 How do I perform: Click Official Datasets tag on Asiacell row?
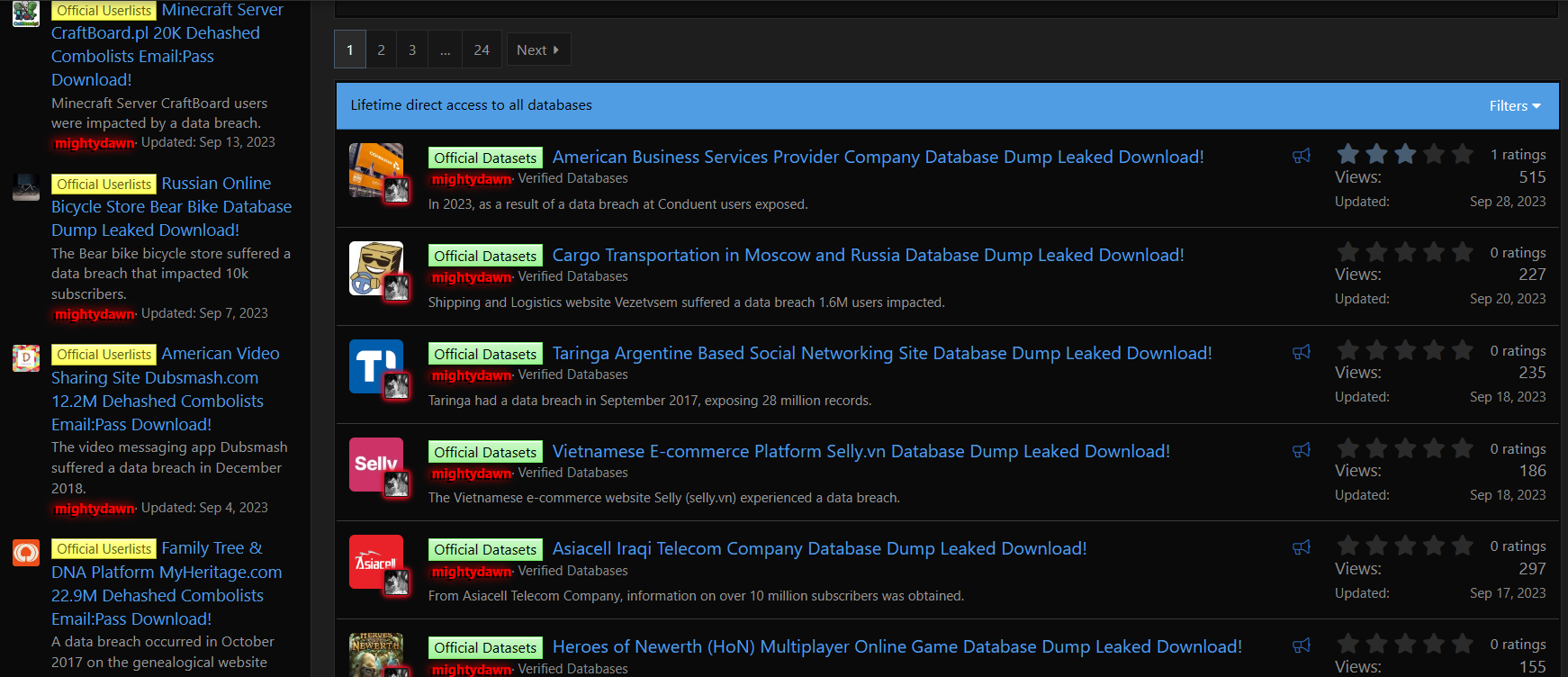485,549
